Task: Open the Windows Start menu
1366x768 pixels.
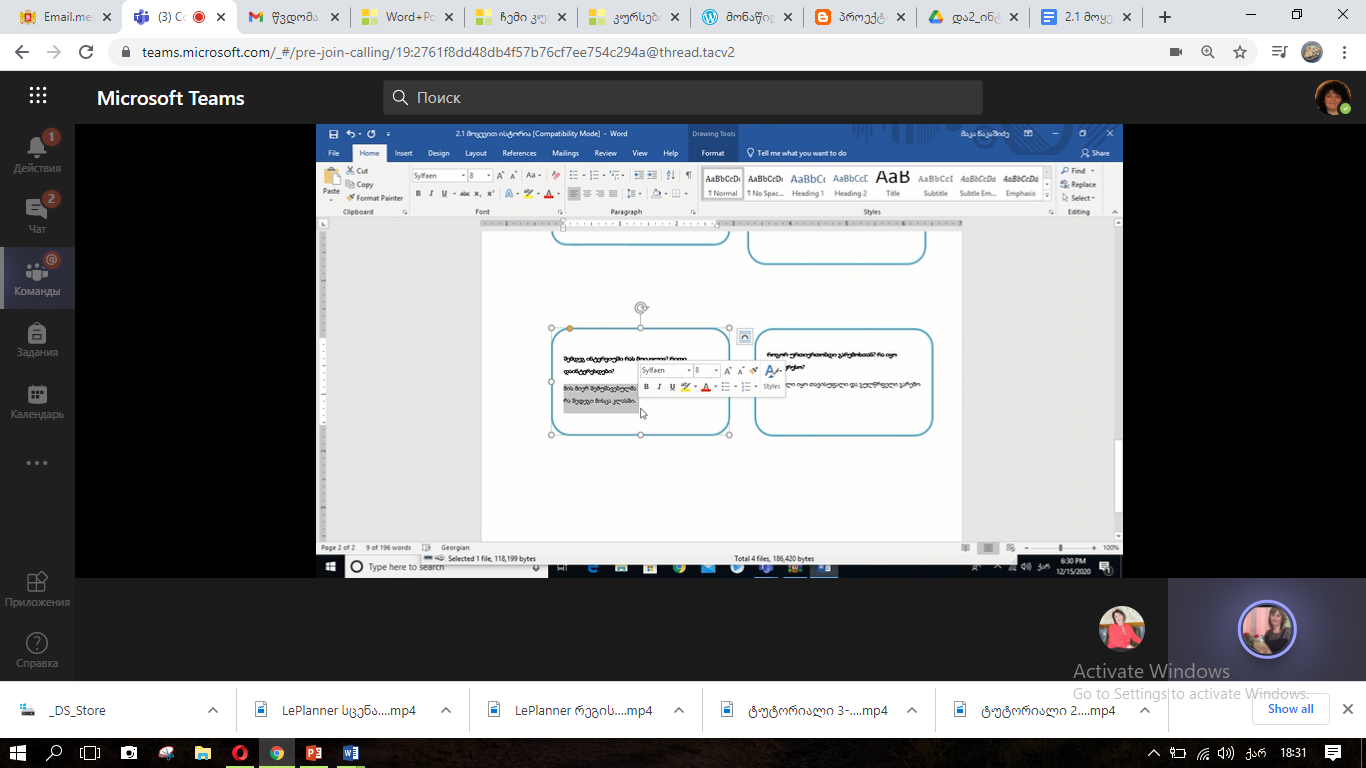Action: point(18,753)
